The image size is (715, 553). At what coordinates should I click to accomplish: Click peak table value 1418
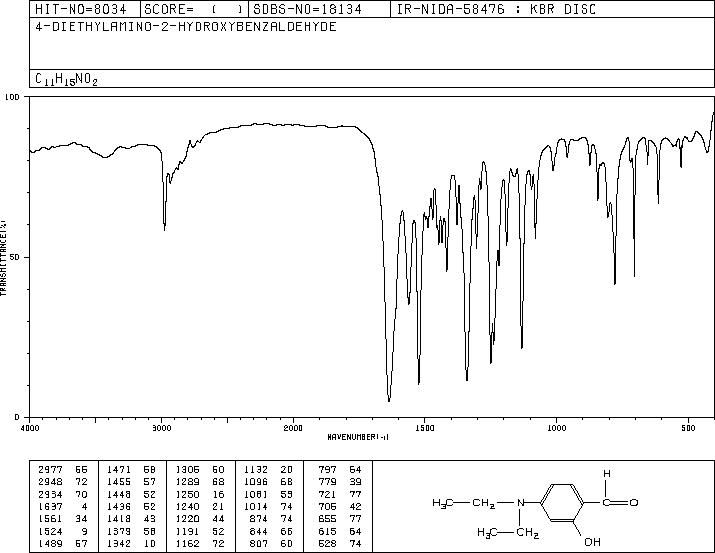[119, 519]
